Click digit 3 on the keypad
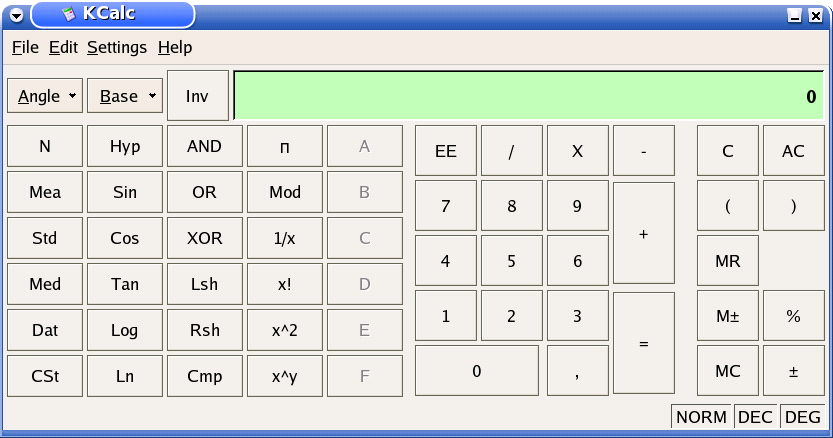833x438 pixels. (x=577, y=316)
